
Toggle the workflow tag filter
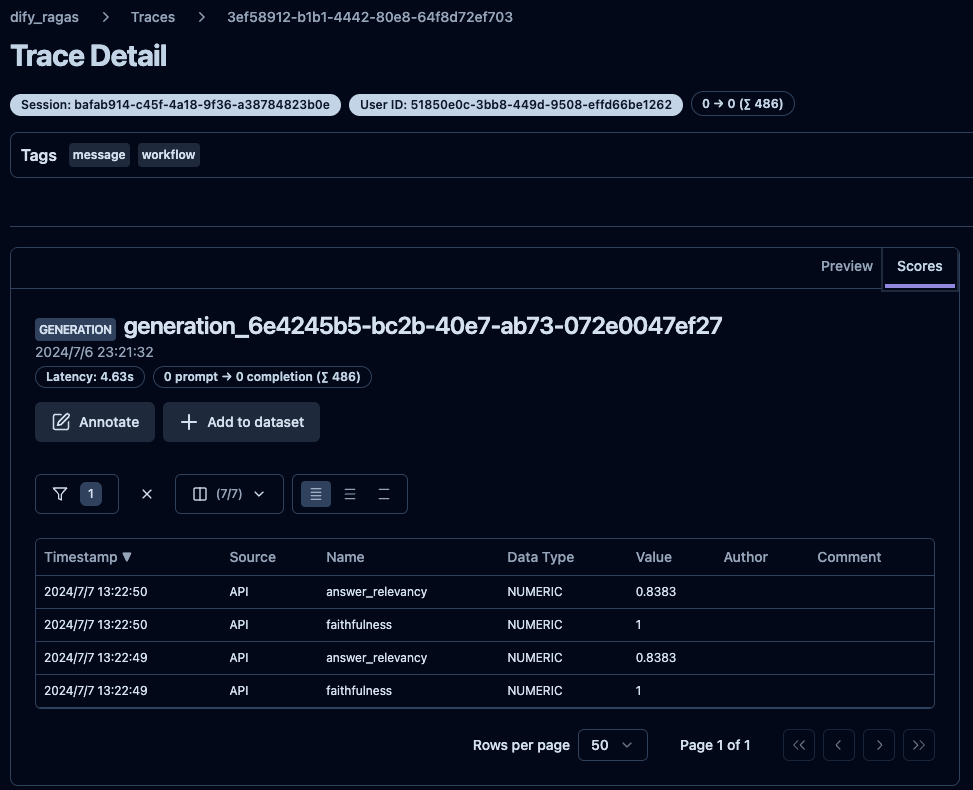click(168, 154)
